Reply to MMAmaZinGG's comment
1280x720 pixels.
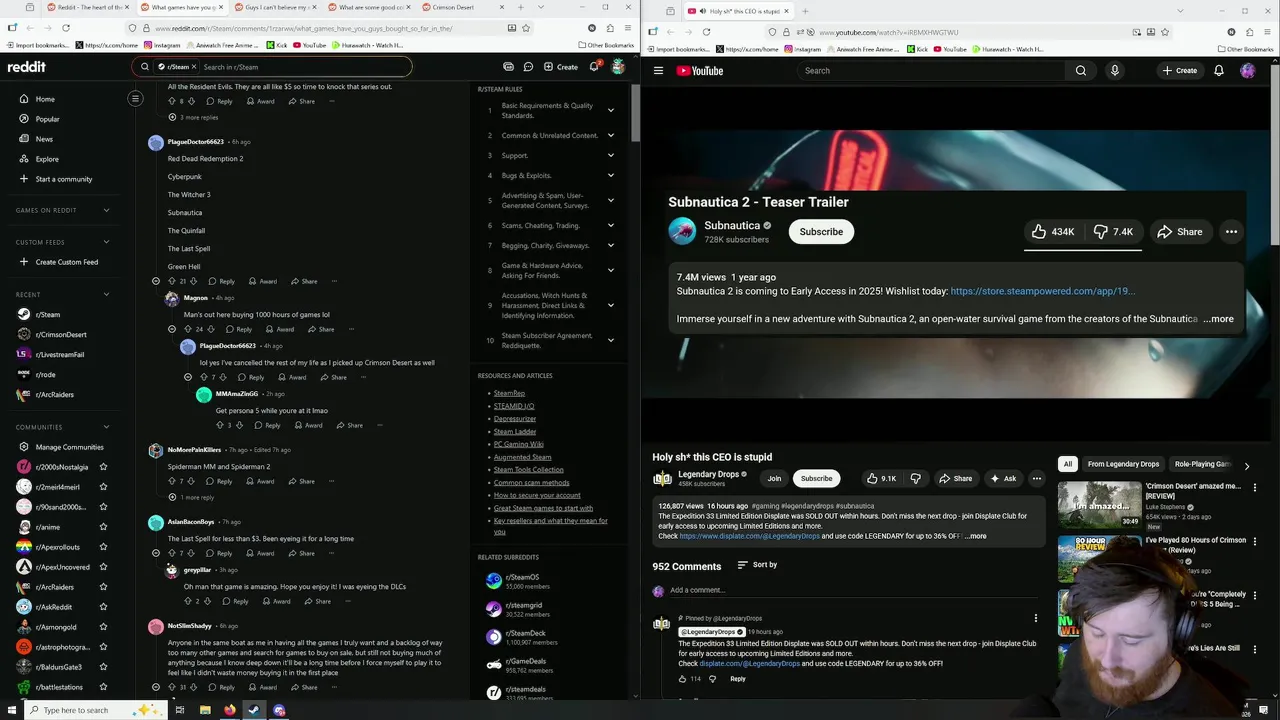(268, 425)
